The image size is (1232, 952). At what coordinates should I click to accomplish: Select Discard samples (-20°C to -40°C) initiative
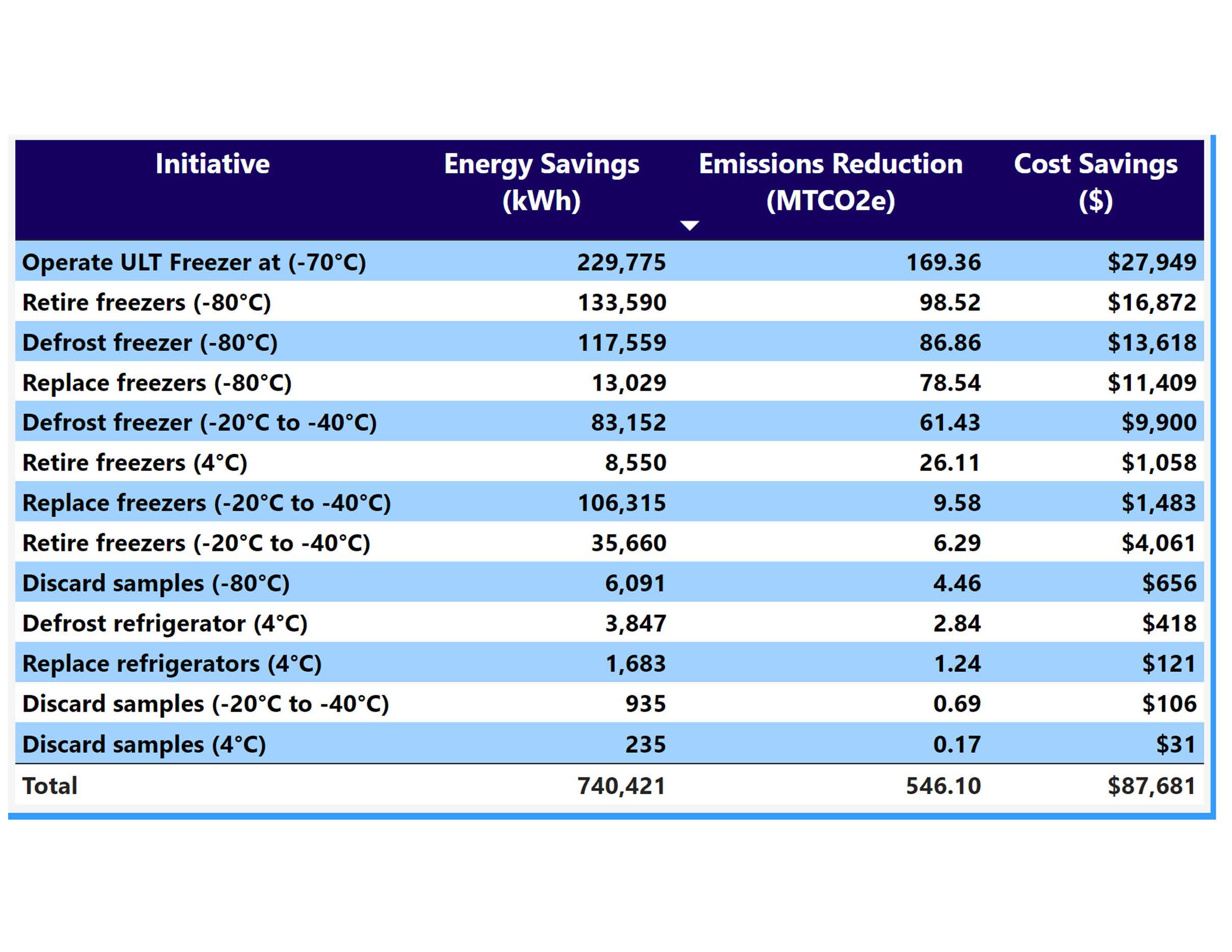click(x=205, y=705)
